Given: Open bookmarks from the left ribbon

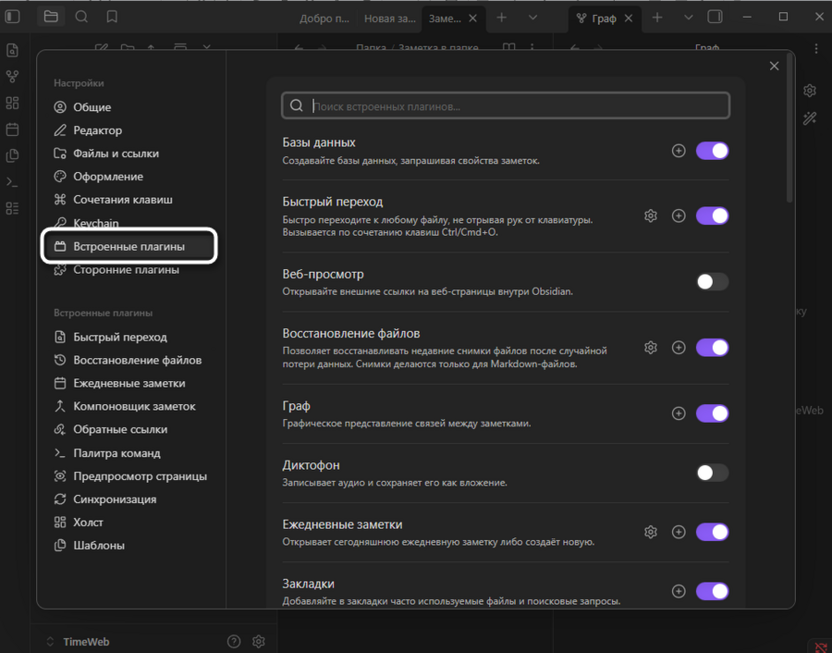Looking at the screenshot, I should click(x=113, y=16).
